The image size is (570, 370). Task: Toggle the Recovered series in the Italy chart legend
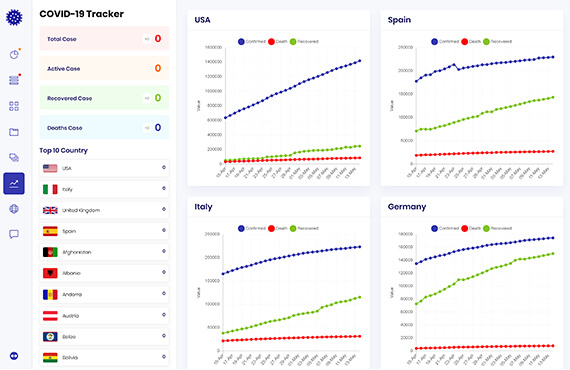(x=304, y=228)
